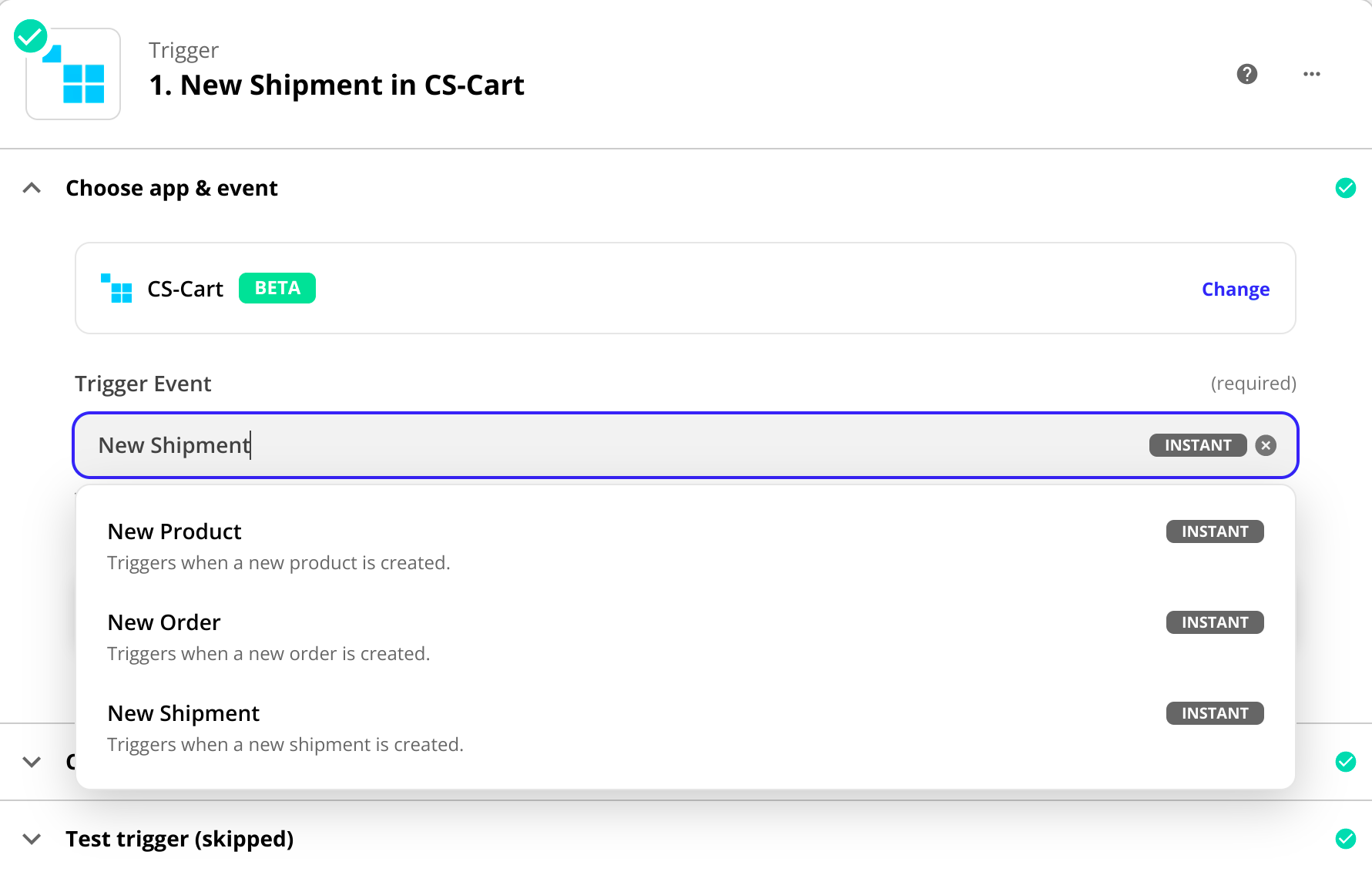Click the step title New Shipment in CS-Cart
Viewport: 1372px width, 875px height.
coord(337,85)
